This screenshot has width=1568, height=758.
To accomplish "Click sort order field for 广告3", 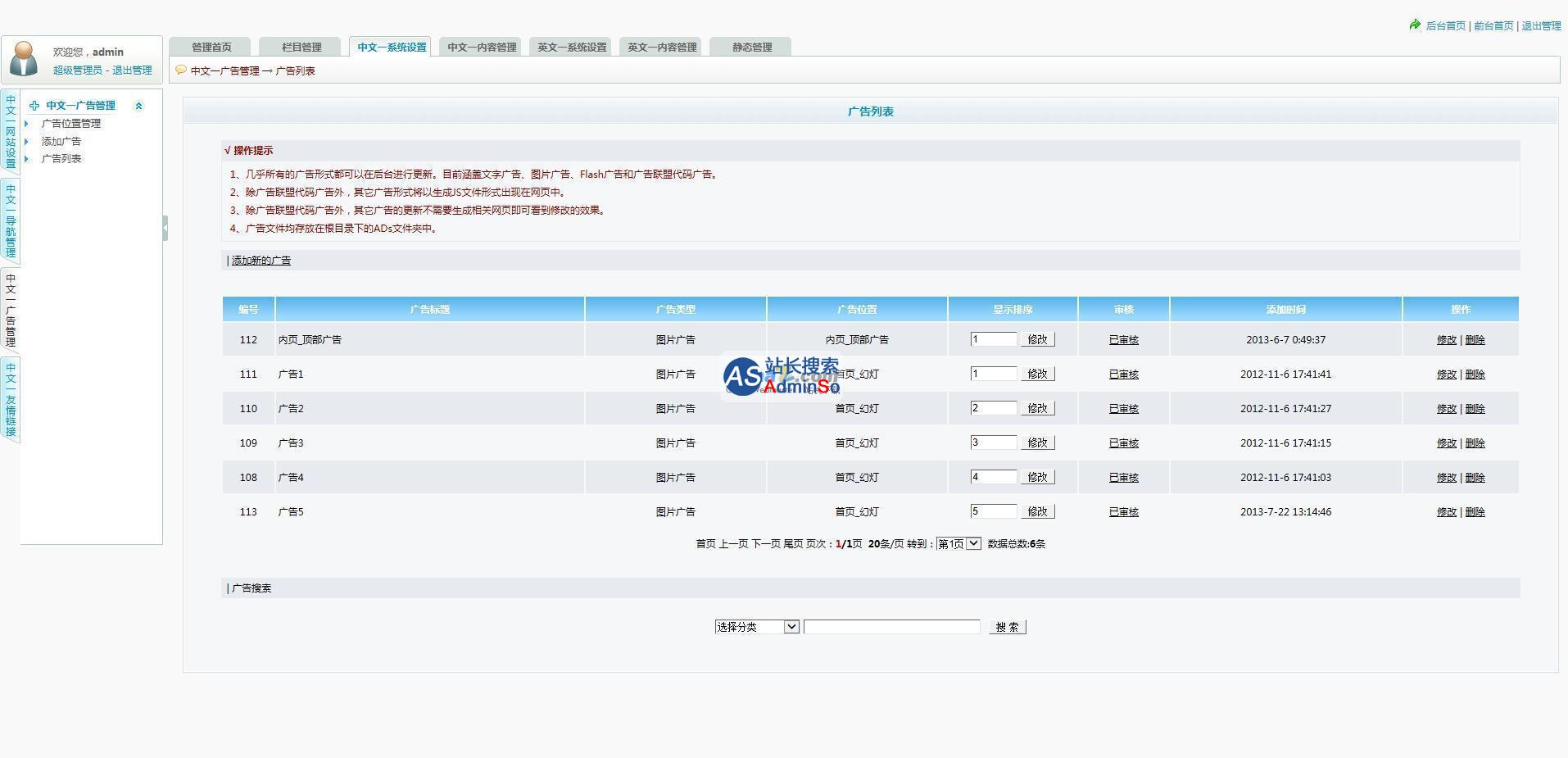I will [994, 443].
